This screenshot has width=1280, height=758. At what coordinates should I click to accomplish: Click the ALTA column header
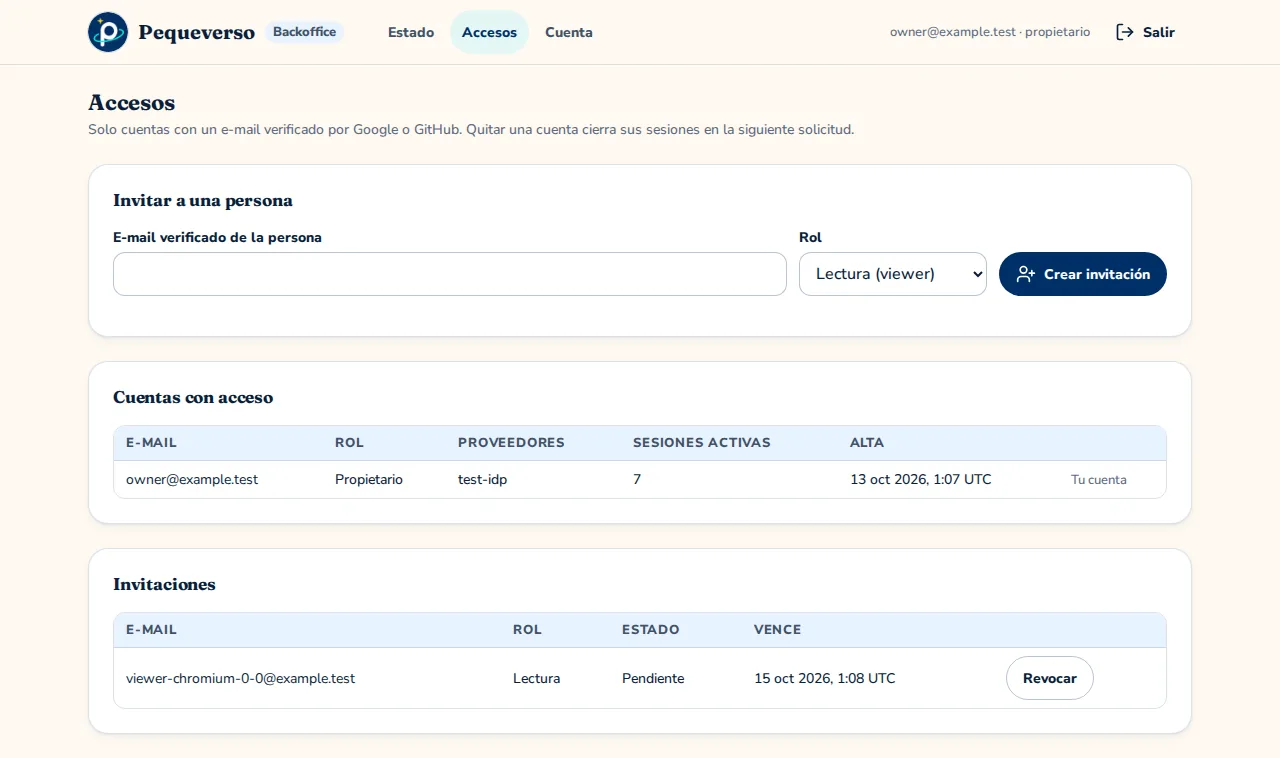867,442
